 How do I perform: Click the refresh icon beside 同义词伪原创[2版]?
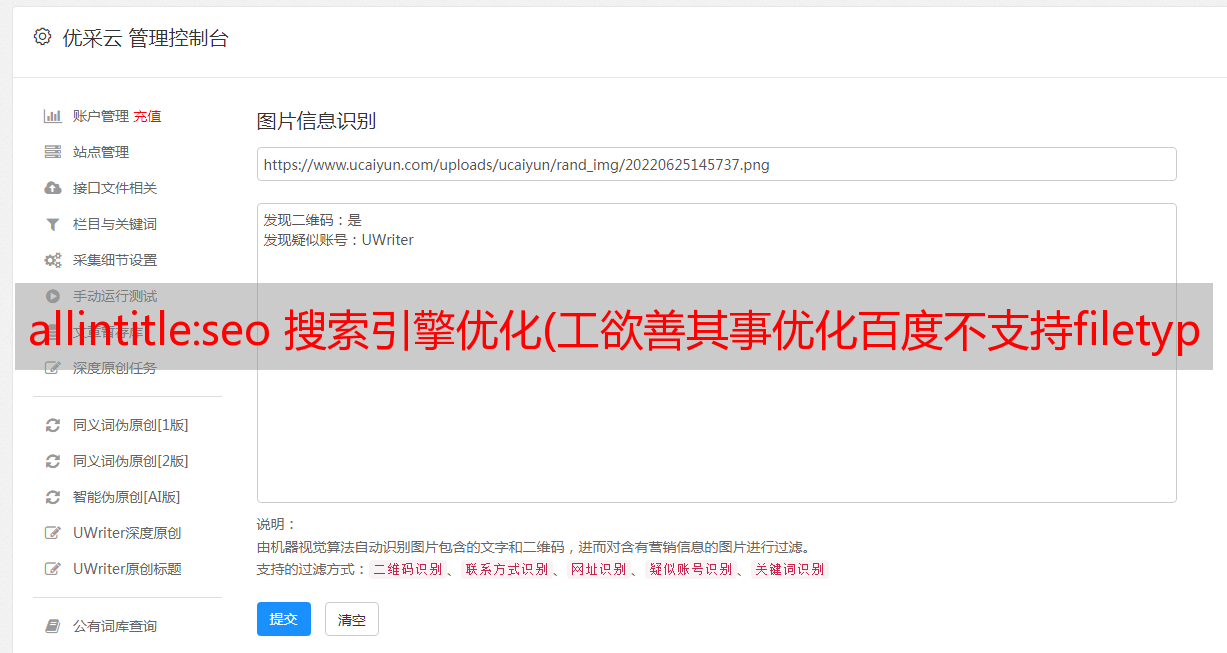(x=53, y=461)
